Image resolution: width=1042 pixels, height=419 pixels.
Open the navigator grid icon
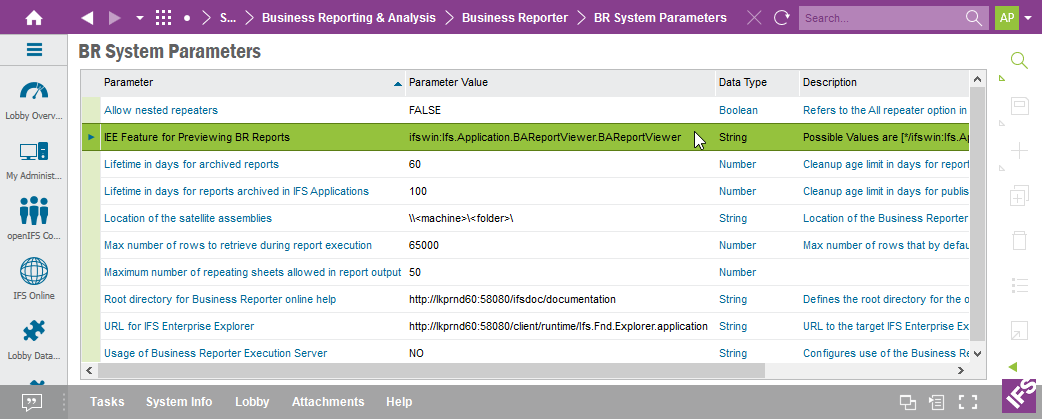163,18
